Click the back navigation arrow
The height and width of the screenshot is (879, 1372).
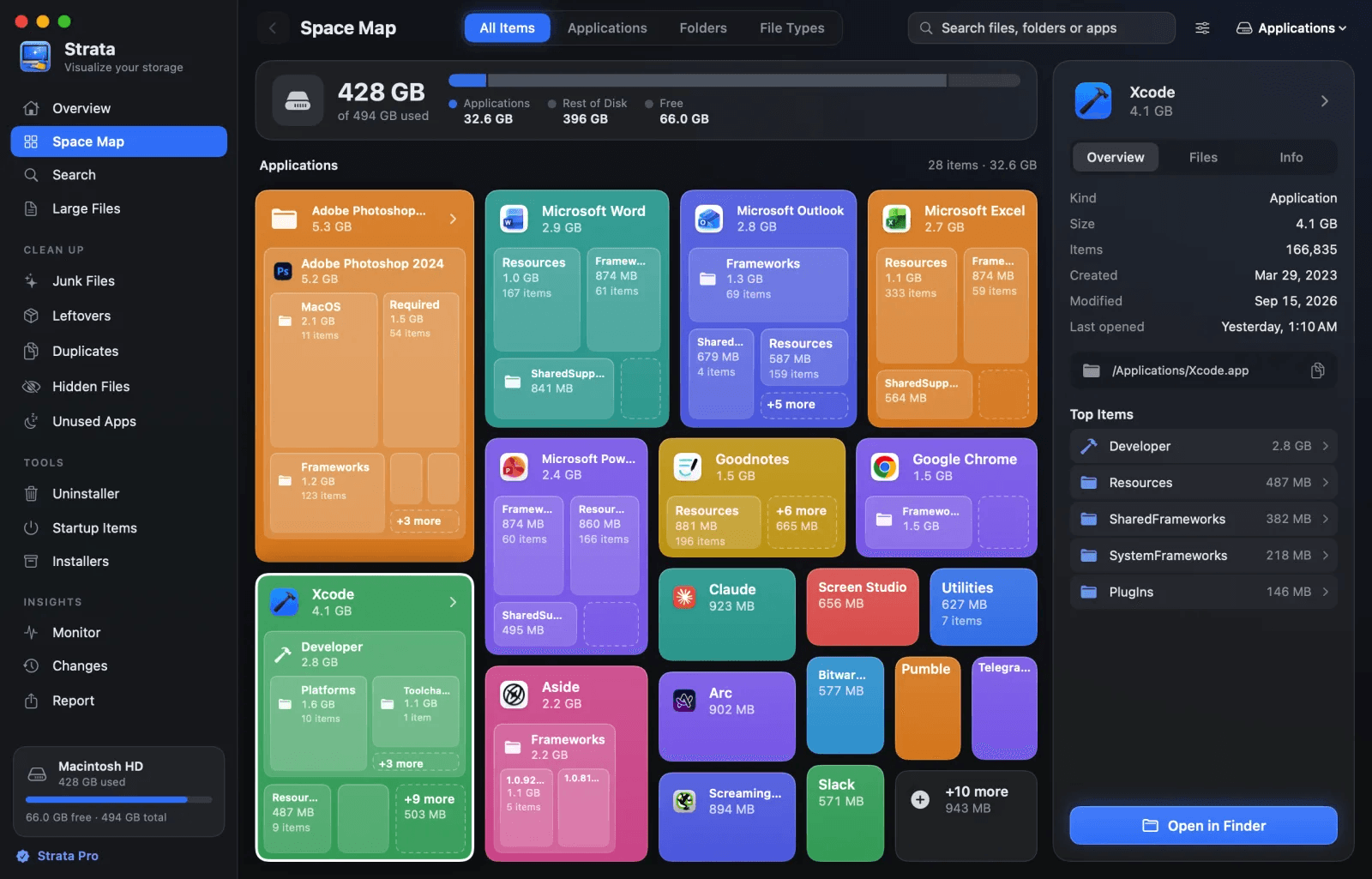pos(273,28)
